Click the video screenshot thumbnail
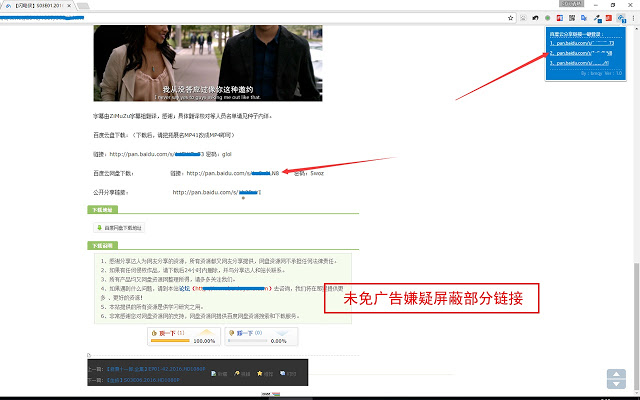This screenshot has height=400, width=640. pos(208,63)
